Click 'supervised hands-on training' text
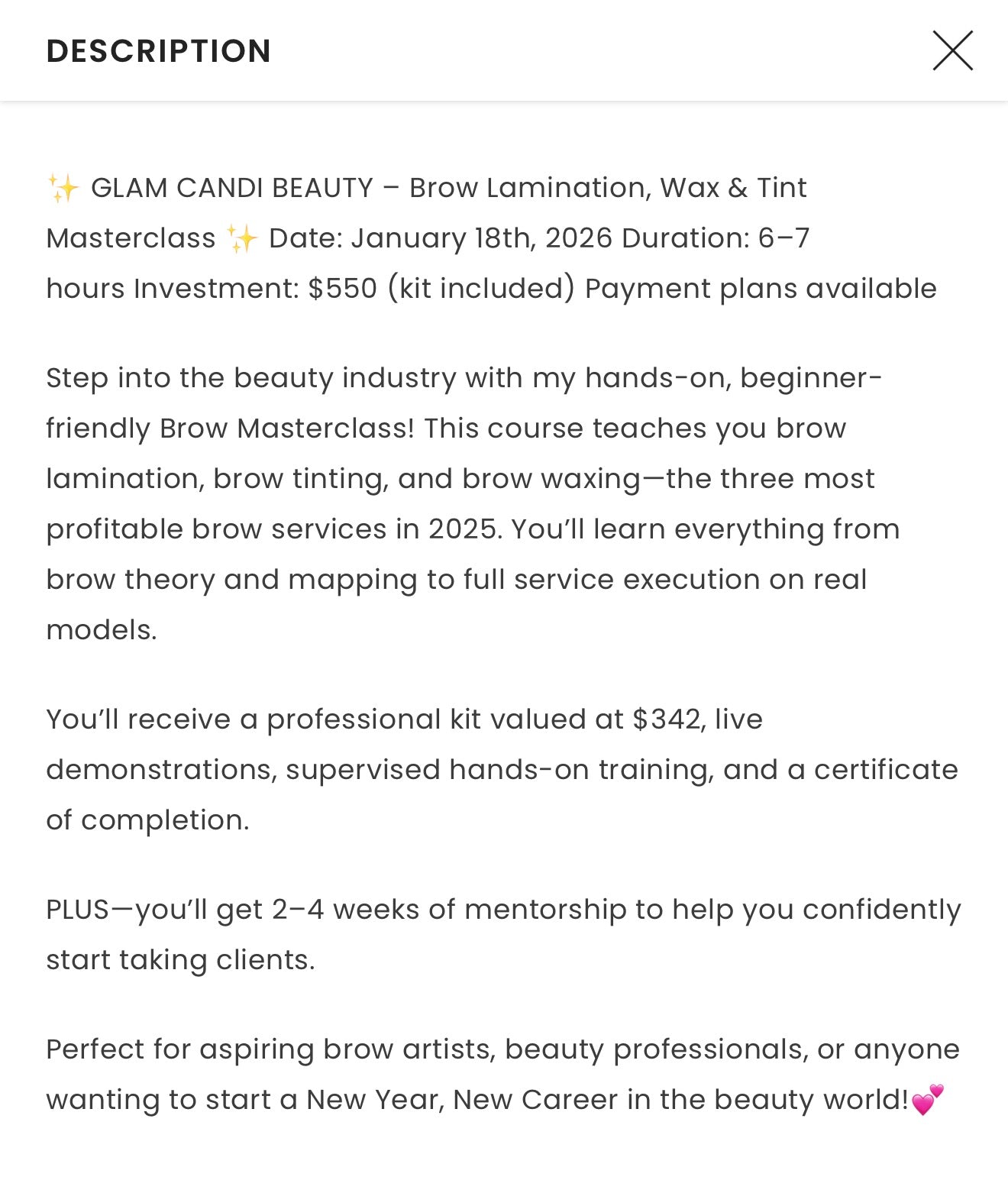The image size is (1008, 1193). 499,770
